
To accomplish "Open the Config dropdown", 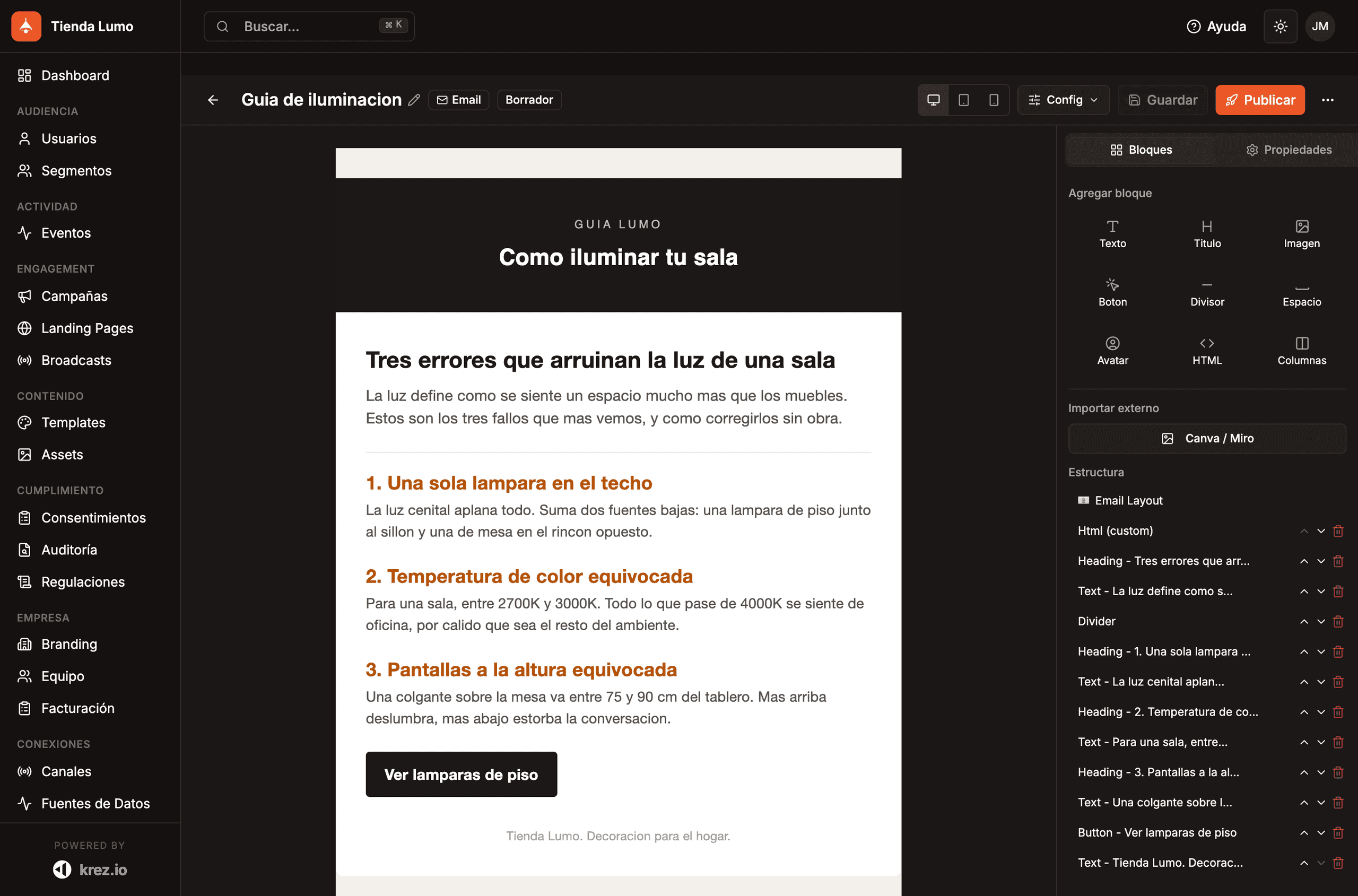I will (x=1063, y=100).
